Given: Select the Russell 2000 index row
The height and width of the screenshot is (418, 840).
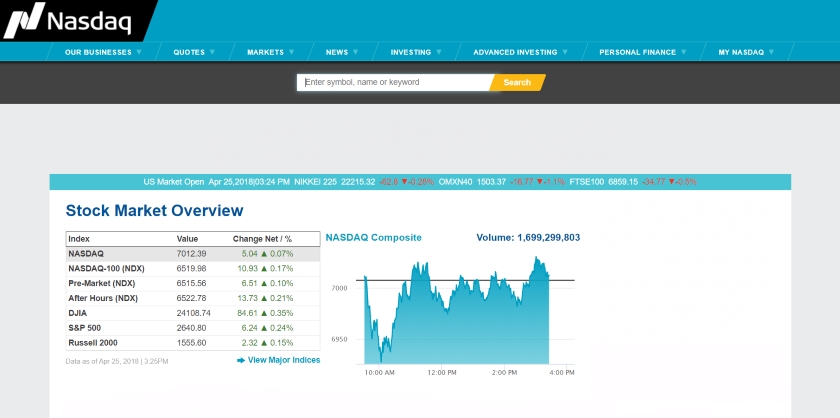Looking at the screenshot, I should [193, 343].
